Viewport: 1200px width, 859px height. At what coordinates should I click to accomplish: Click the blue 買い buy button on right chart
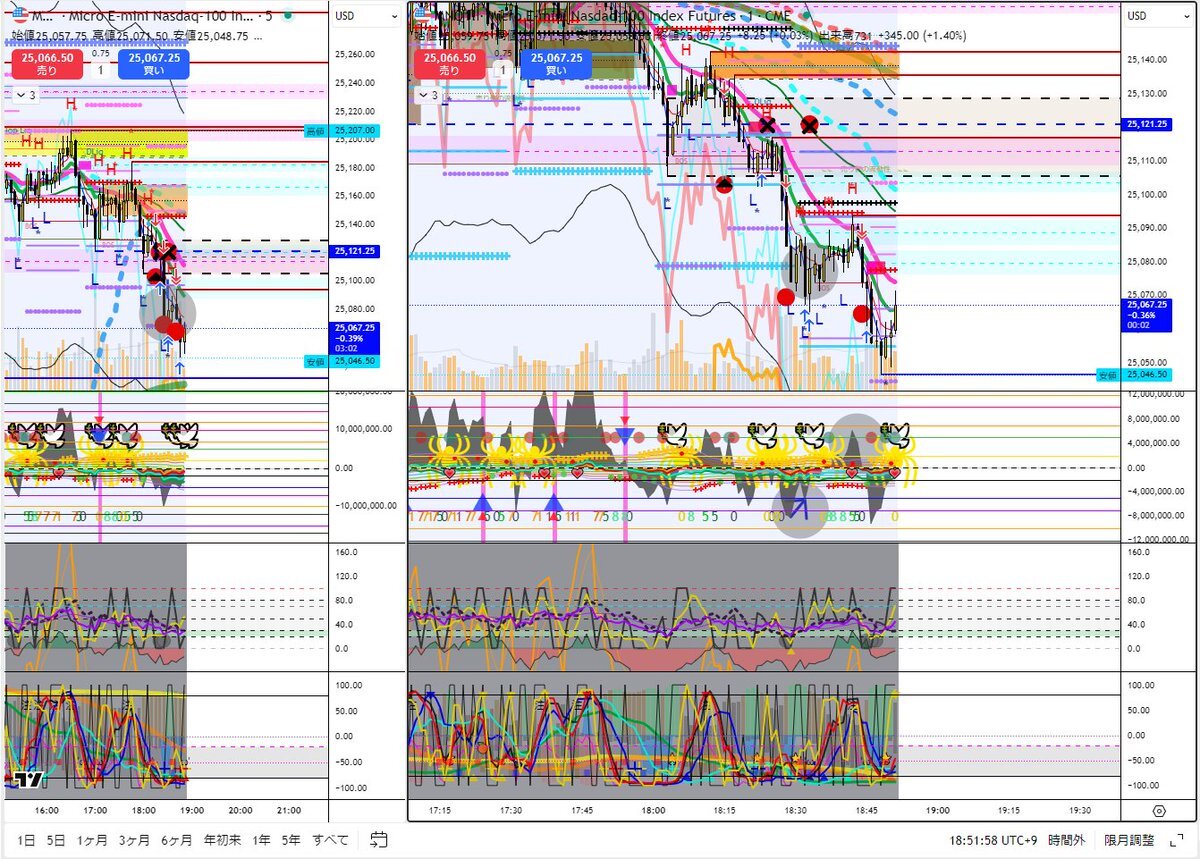click(x=554, y=65)
